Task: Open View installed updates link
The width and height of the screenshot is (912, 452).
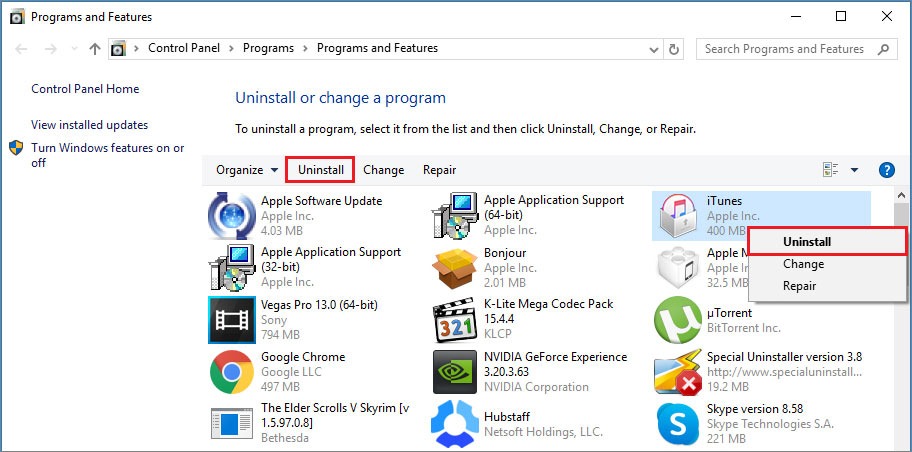Action: (90, 125)
